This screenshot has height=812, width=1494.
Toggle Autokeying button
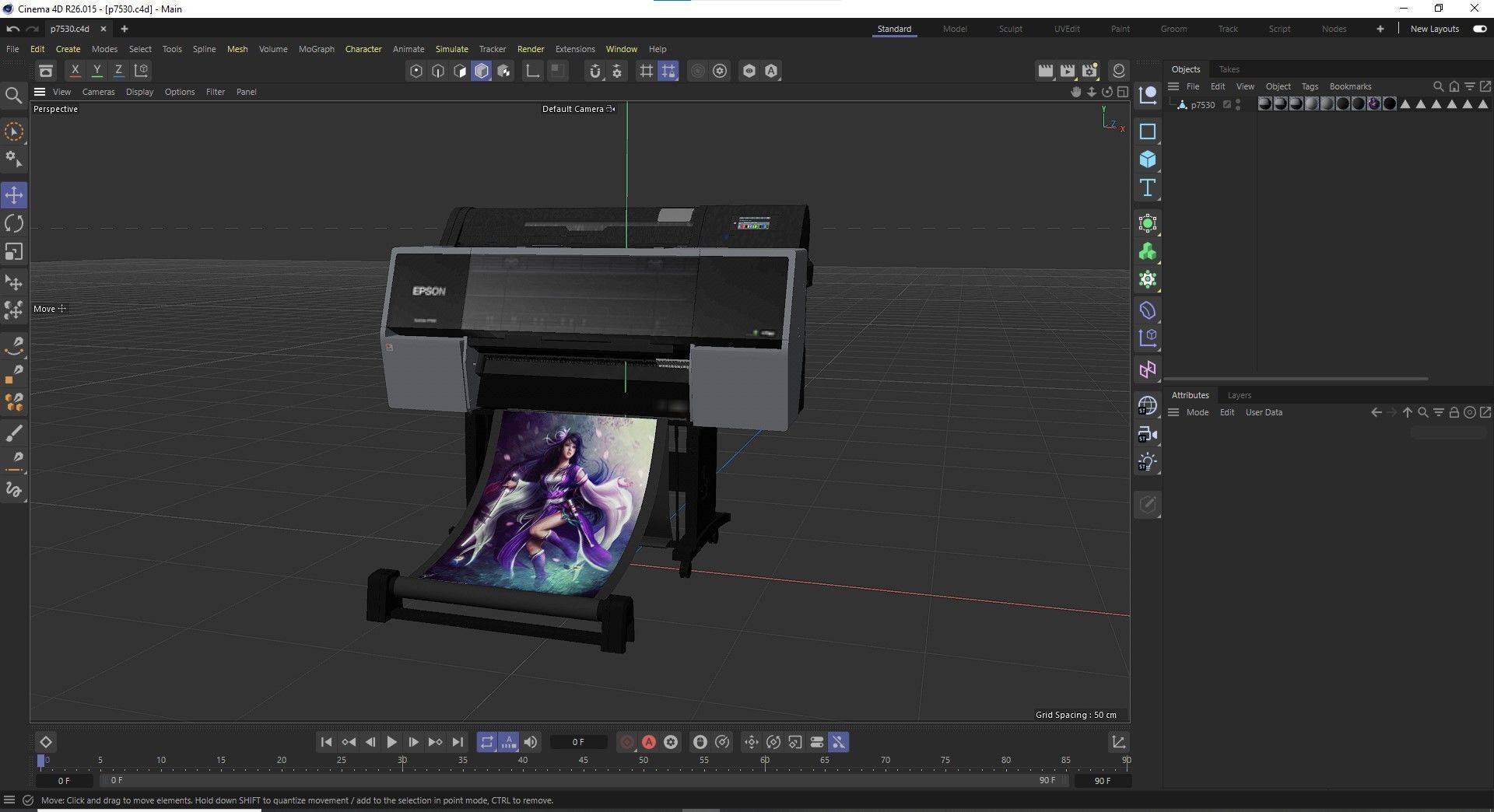pos(649,742)
